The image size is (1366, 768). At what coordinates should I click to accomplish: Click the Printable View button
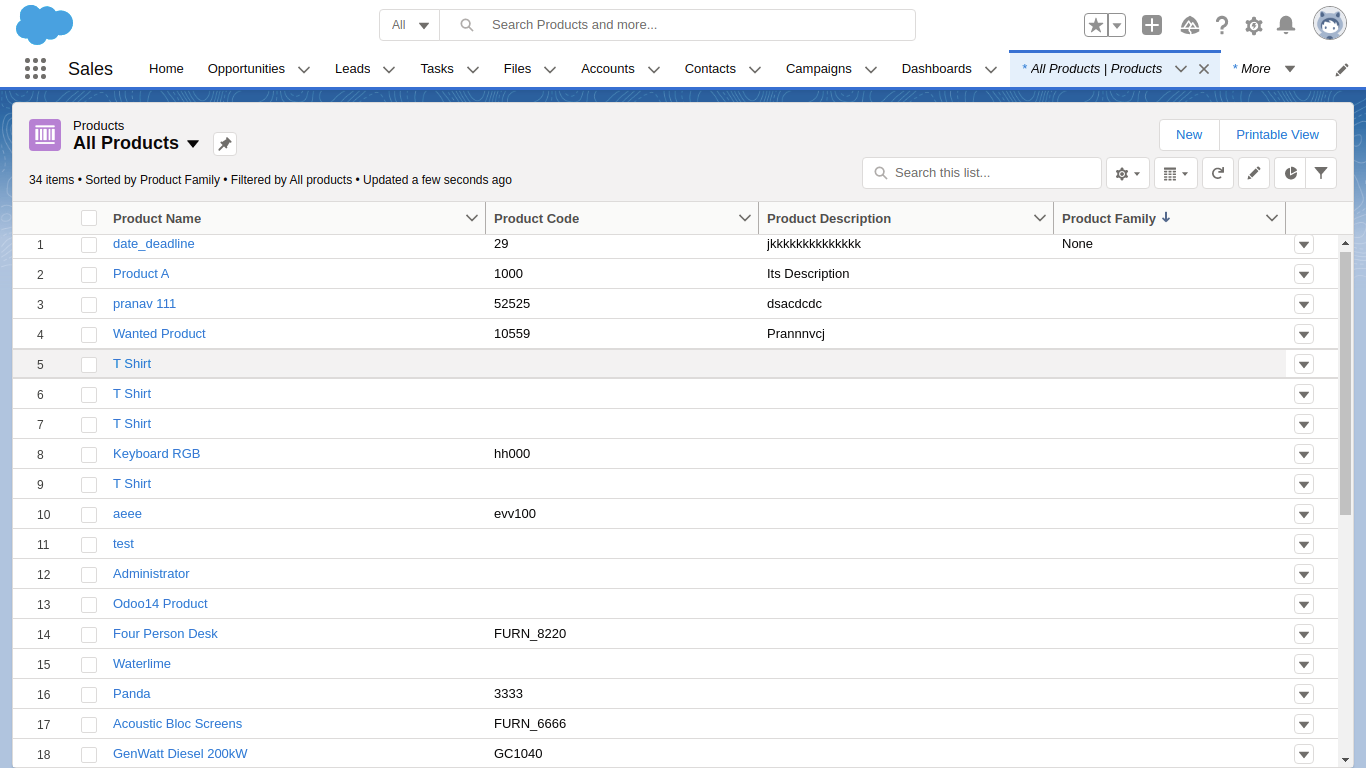click(1278, 135)
